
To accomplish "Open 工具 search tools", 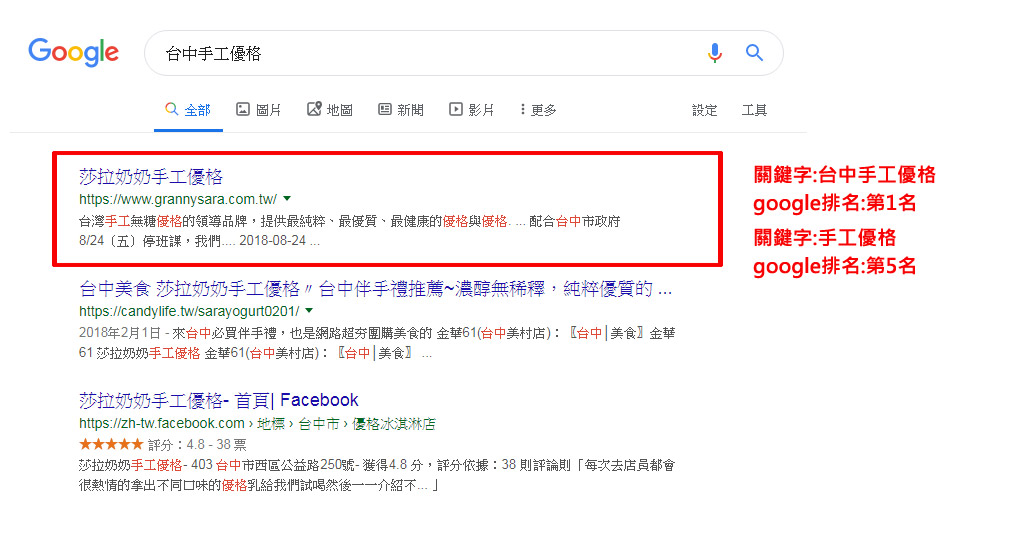I will pyautogui.click(x=754, y=110).
